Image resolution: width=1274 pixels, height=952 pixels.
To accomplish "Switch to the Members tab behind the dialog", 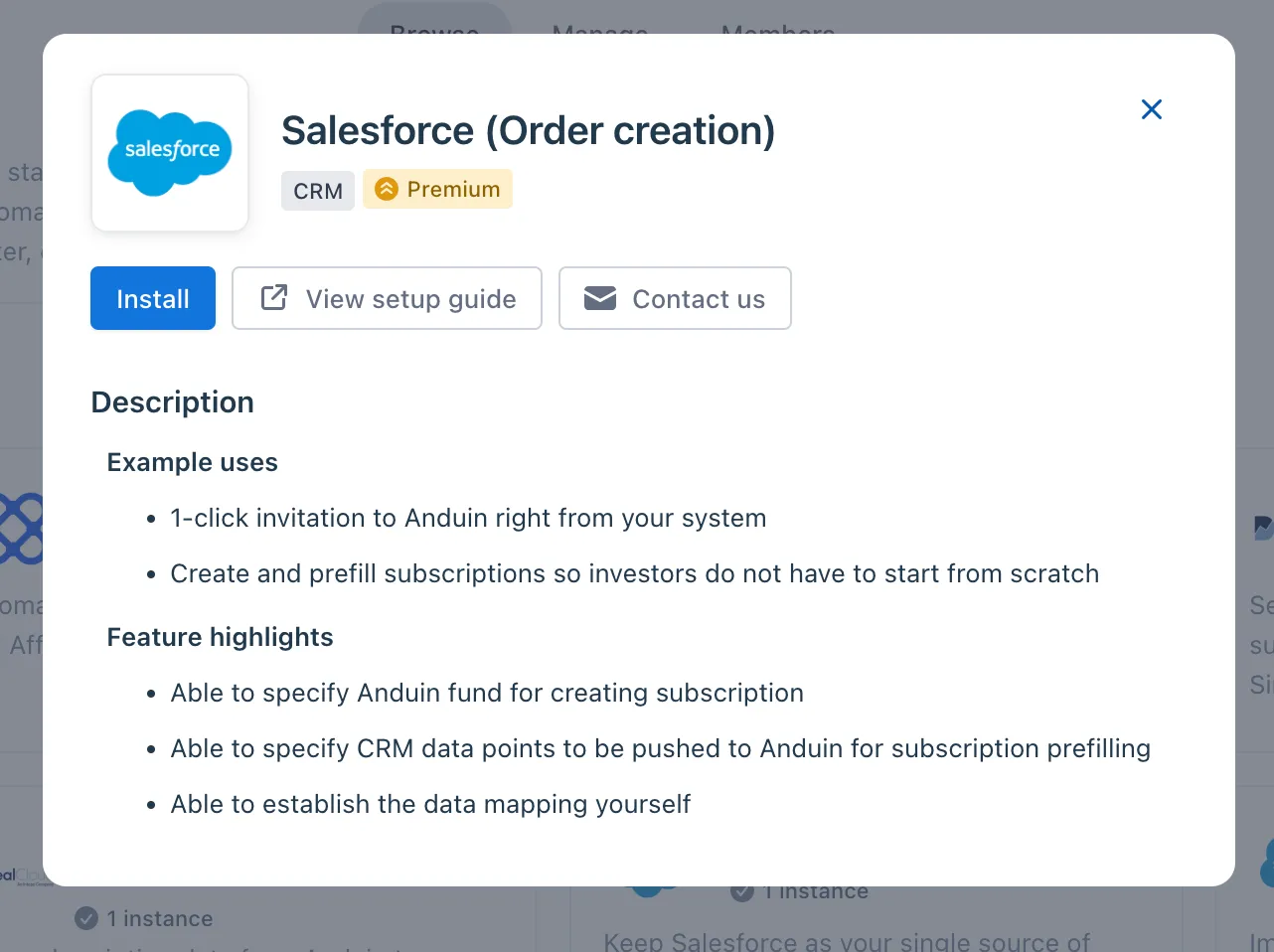I will click(778, 22).
